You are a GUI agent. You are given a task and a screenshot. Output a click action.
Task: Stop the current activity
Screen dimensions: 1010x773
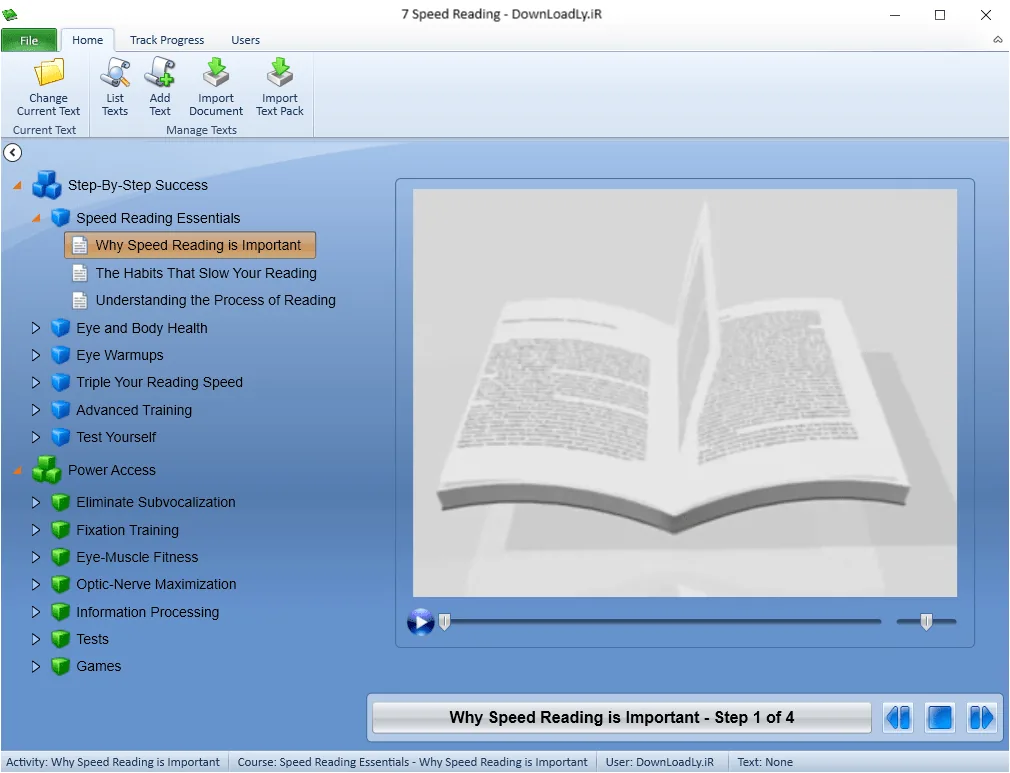[940, 718]
